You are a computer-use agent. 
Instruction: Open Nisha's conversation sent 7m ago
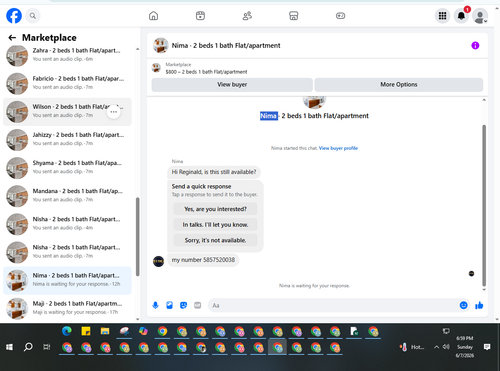point(67,252)
